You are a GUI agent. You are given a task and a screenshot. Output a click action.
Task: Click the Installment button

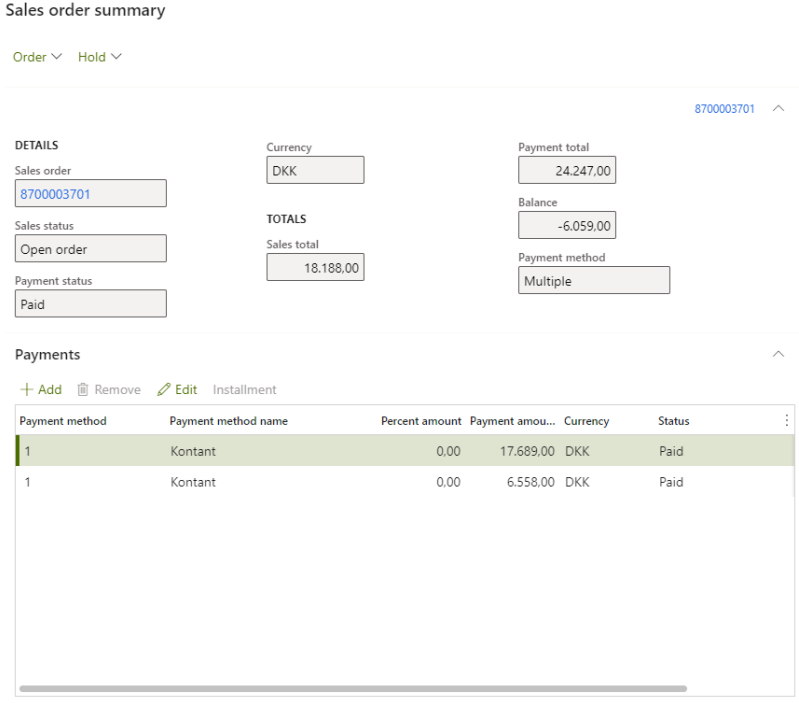244,389
